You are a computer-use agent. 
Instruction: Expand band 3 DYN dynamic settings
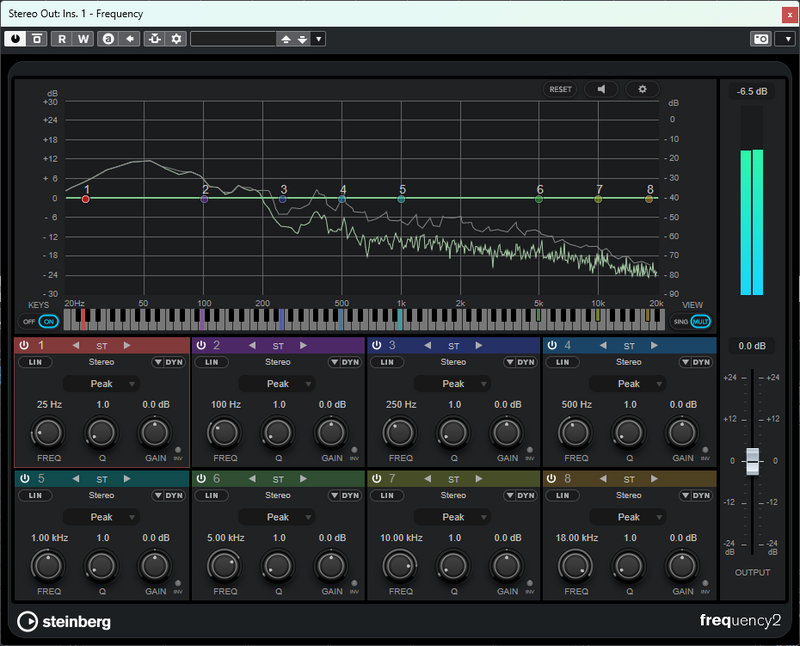510,362
